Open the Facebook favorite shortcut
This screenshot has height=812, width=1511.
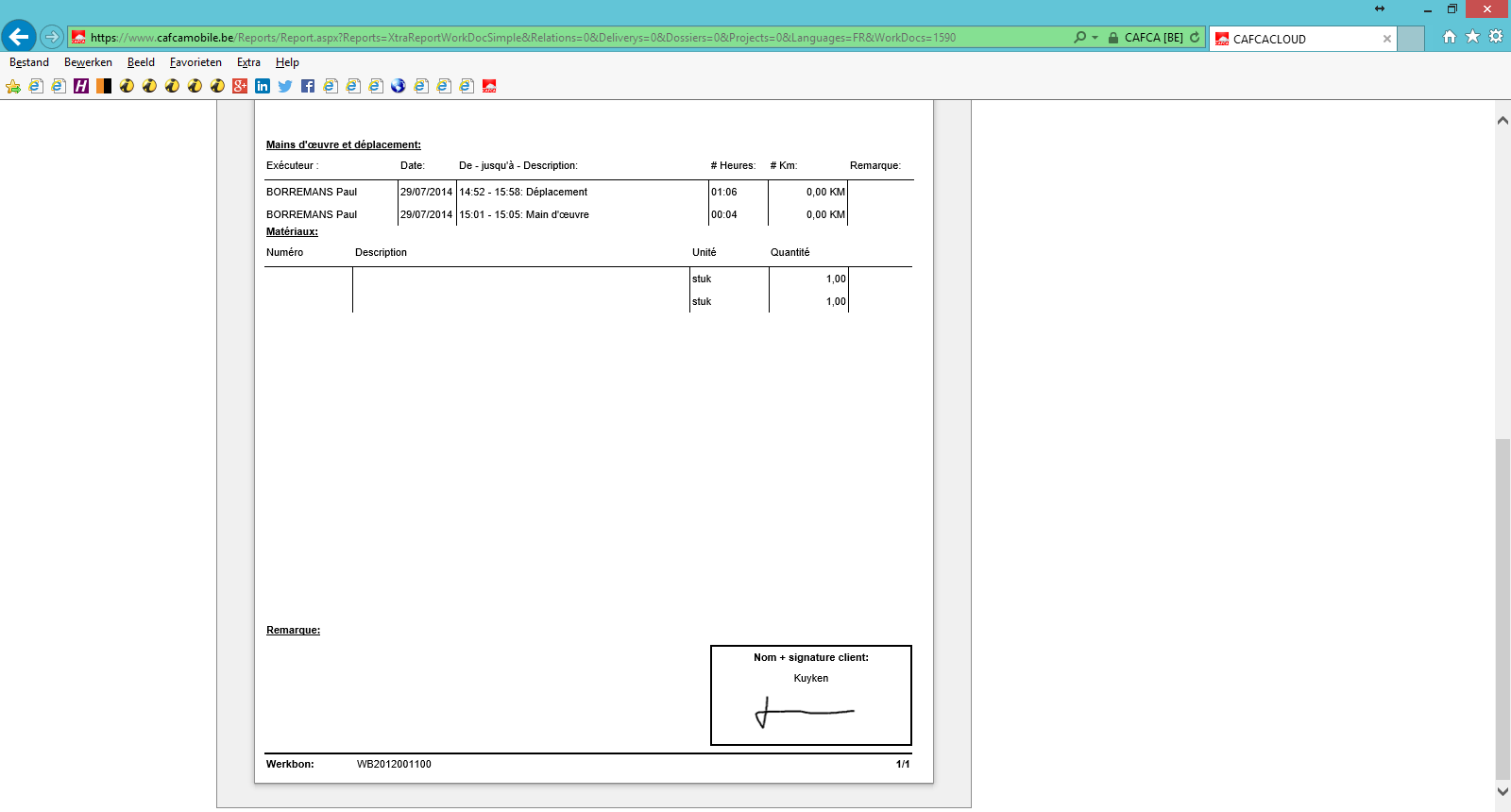coord(308,86)
